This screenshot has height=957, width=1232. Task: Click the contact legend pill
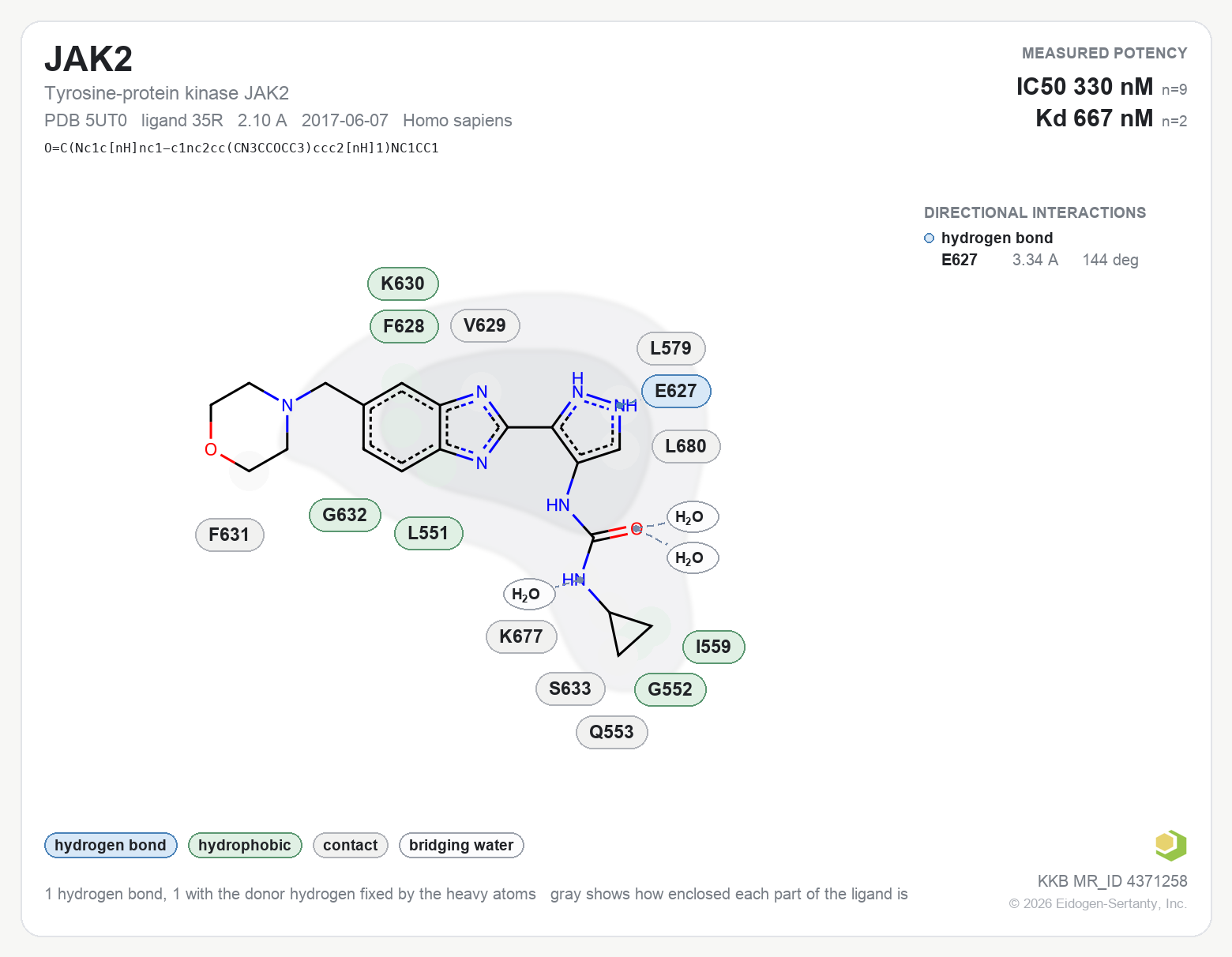pos(351,845)
